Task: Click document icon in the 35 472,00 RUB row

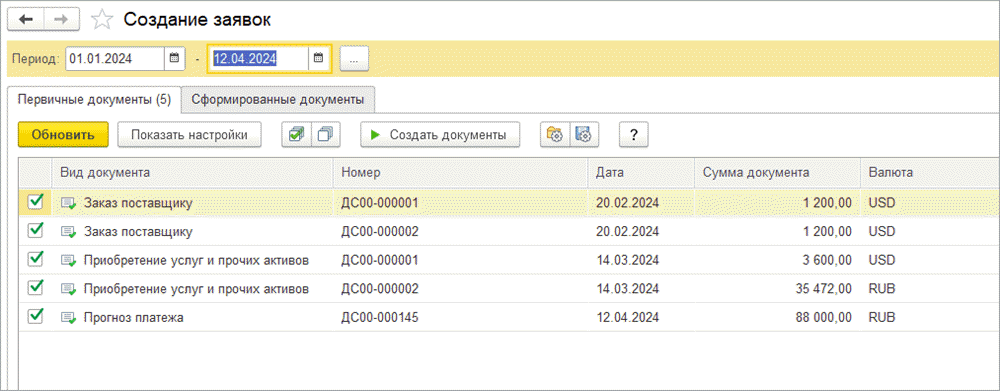Action: 68,289
